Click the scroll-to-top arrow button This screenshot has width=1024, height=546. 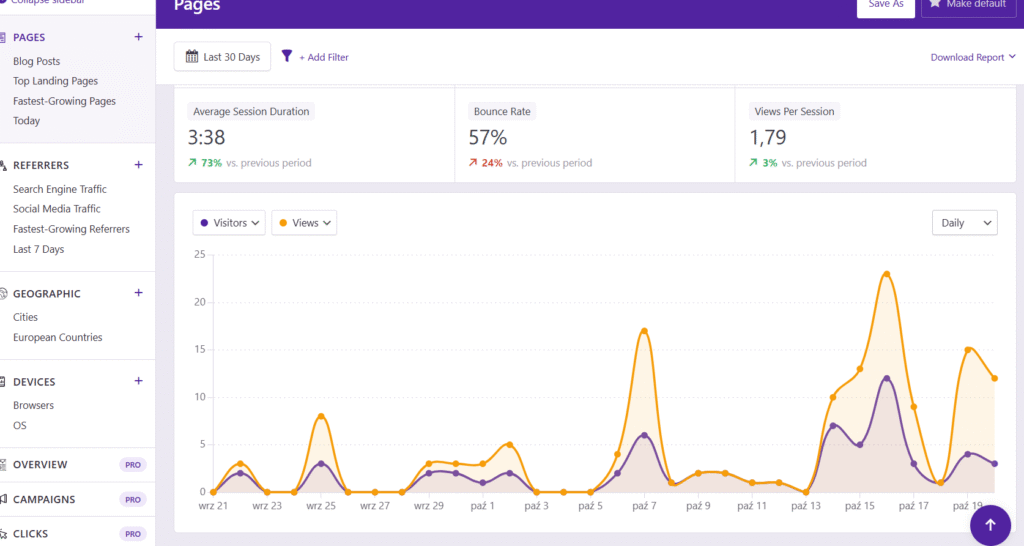point(990,524)
